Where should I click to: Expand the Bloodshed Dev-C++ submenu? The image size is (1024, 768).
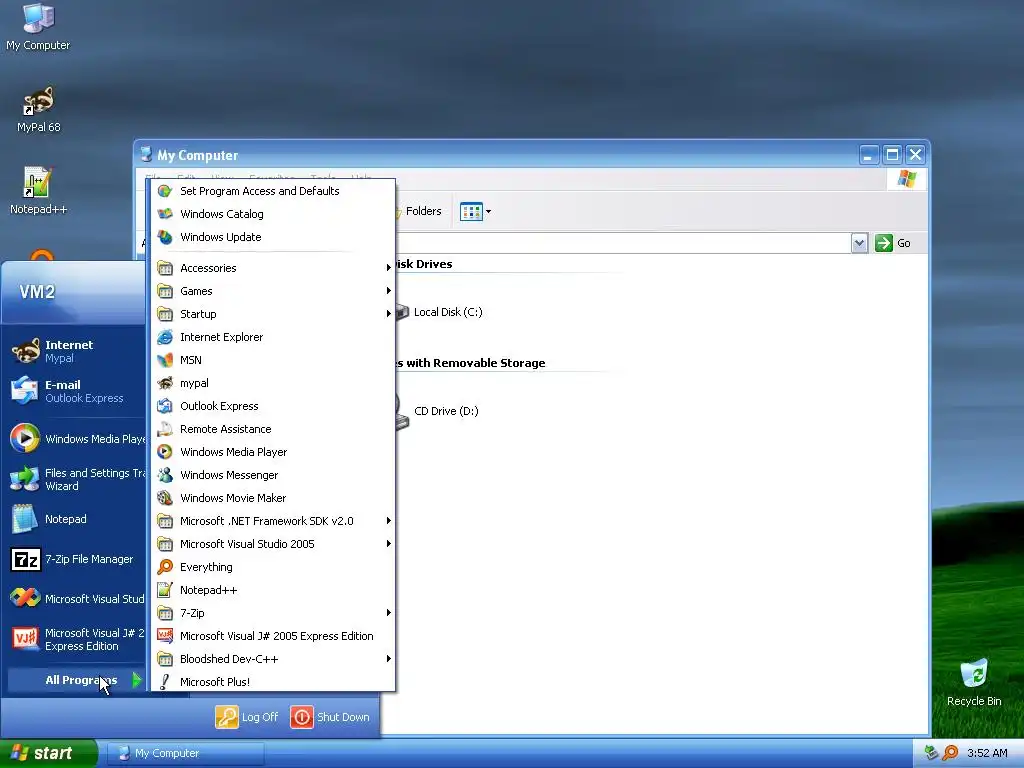pyautogui.click(x=273, y=659)
